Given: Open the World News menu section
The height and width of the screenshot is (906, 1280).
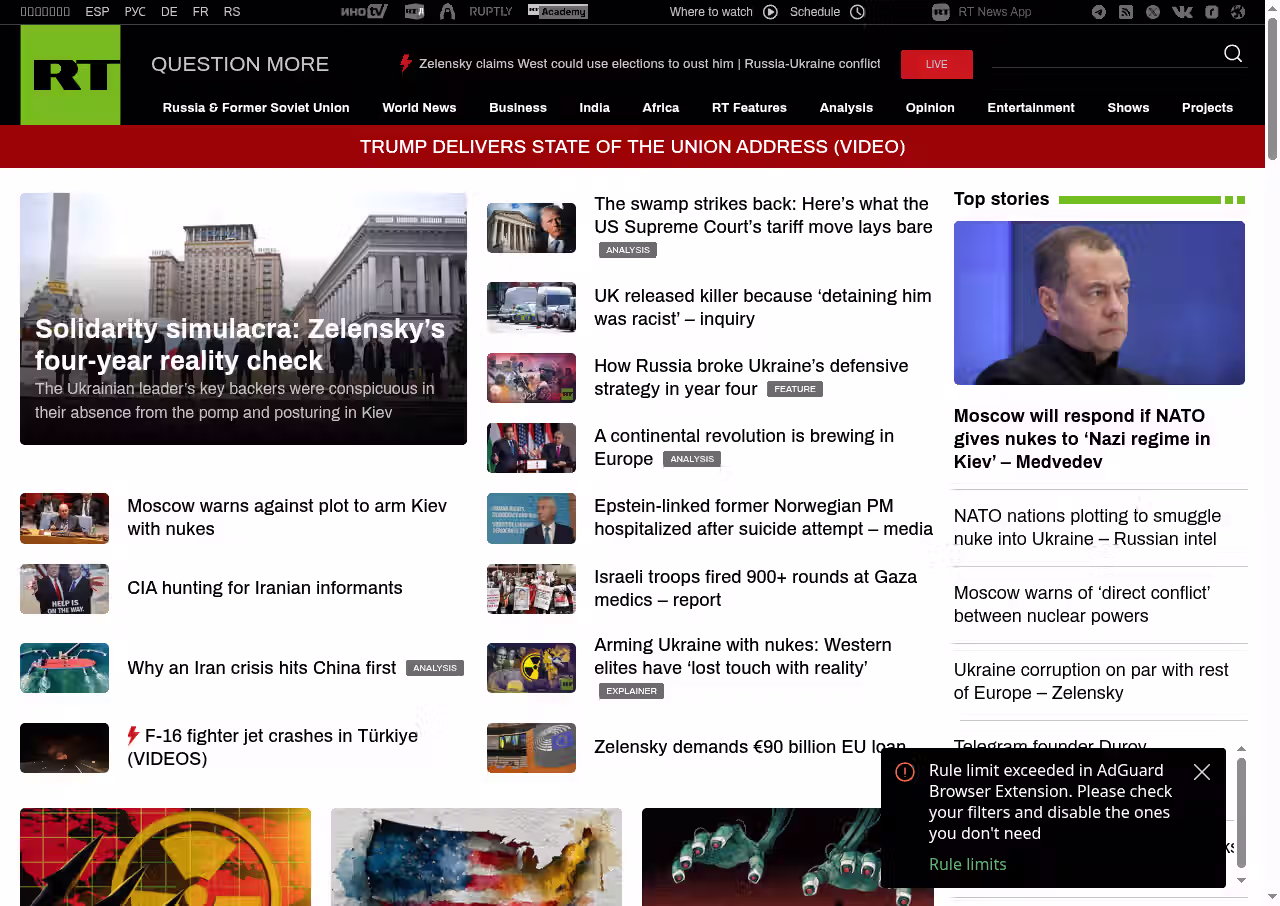Looking at the screenshot, I should point(419,108).
